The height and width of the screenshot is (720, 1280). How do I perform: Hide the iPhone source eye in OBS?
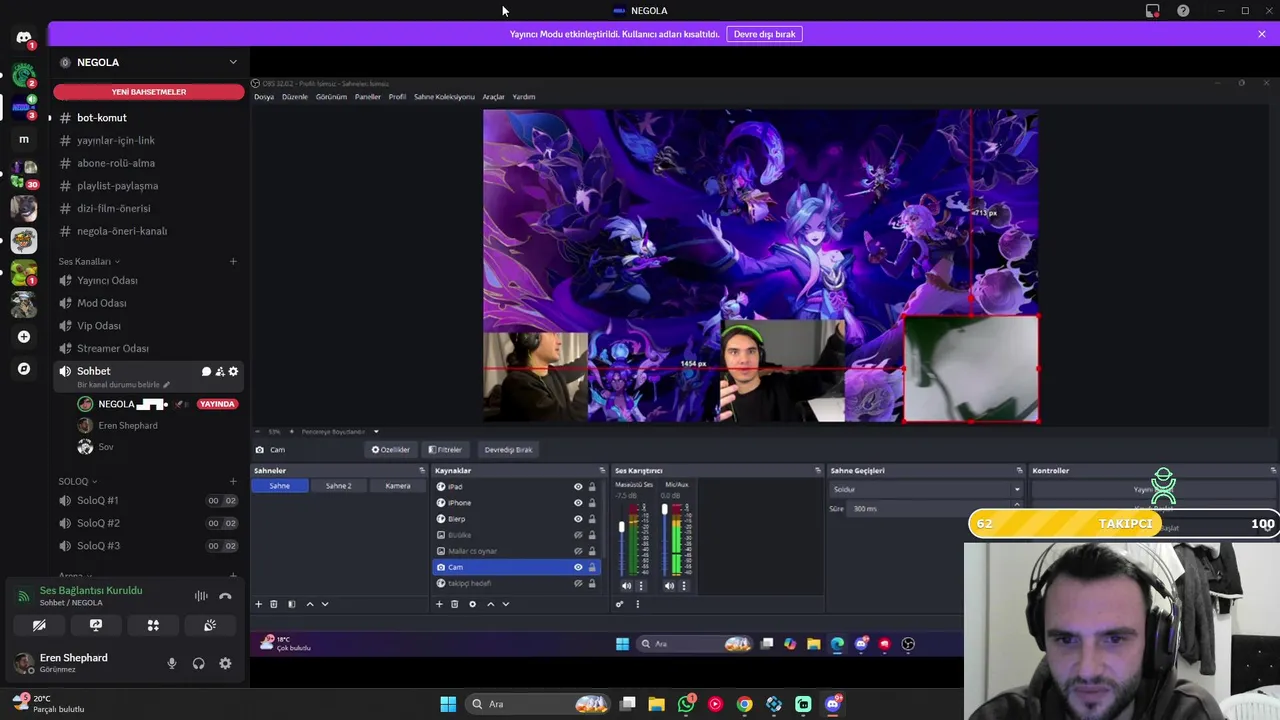(x=578, y=503)
